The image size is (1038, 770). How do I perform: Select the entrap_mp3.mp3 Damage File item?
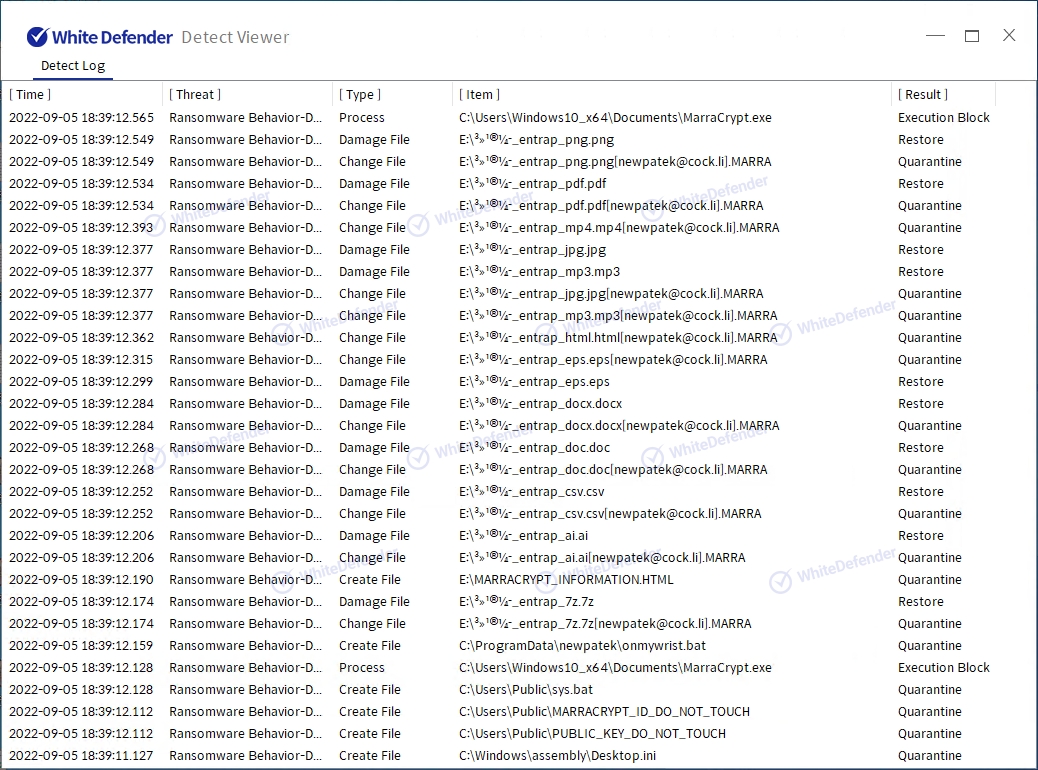[x=540, y=271]
